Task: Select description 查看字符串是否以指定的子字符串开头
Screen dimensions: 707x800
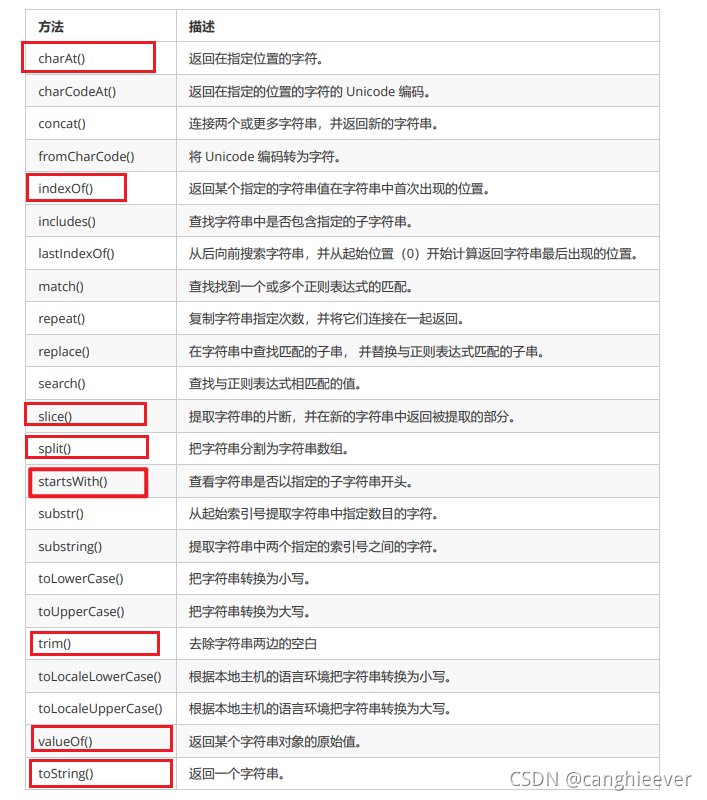Action: pyautogui.click(x=300, y=482)
